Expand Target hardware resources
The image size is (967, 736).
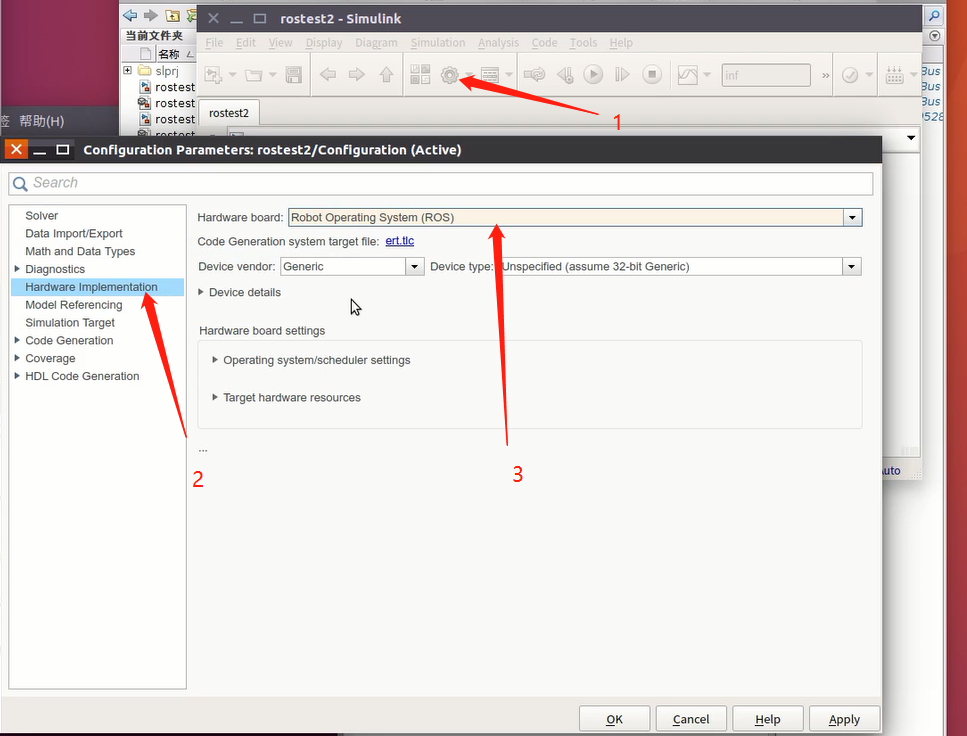215,397
